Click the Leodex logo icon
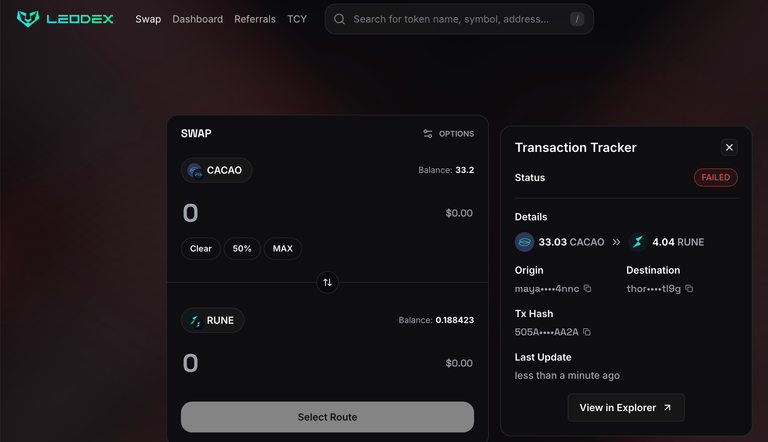The image size is (768, 442). tap(27, 19)
